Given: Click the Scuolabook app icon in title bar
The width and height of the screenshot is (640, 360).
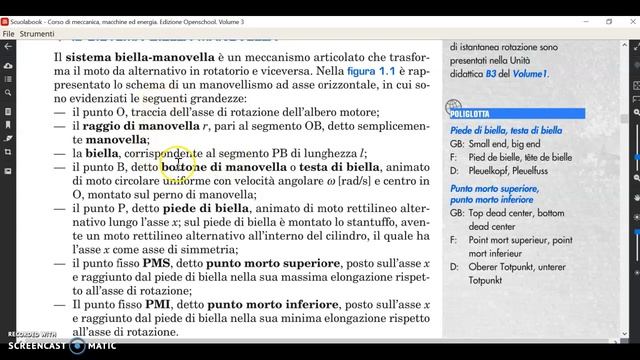Looking at the screenshot, I should (x=4, y=22).
